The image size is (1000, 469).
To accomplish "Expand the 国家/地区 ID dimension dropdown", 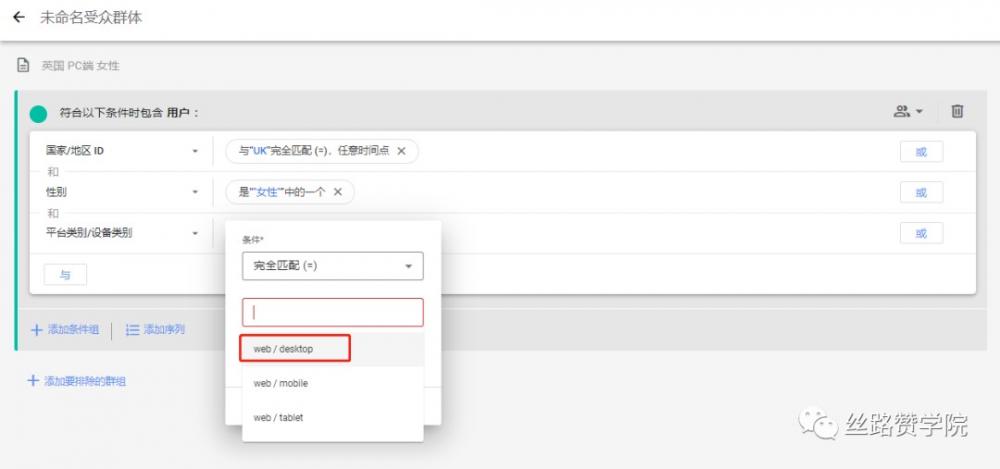I will pyautogui.click(x=195, y=151).
